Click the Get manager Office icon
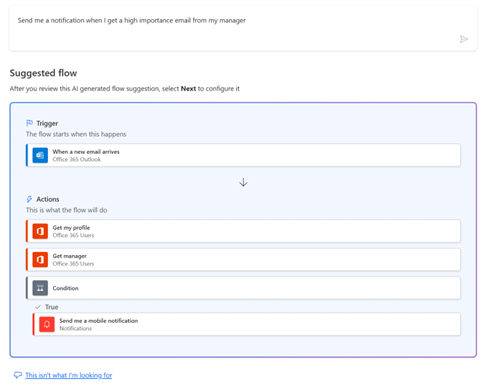489x391 pixels. coord(40,260)
